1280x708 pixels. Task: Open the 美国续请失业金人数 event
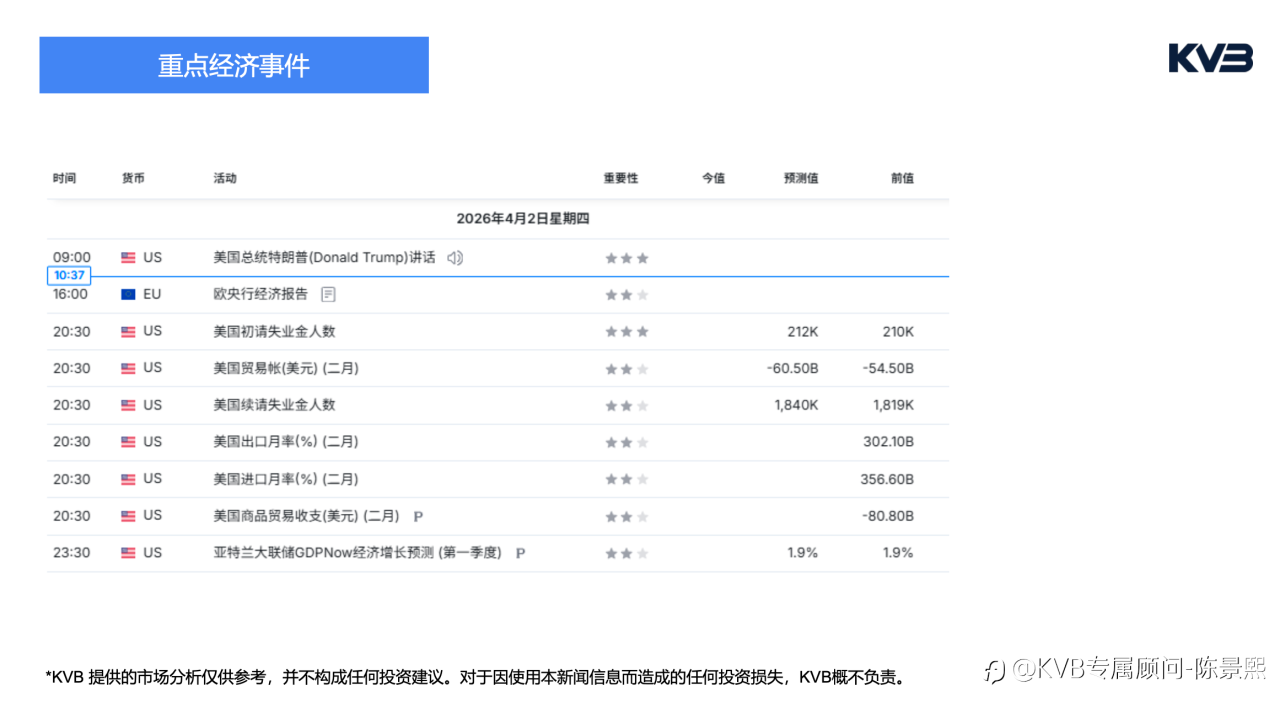[274, 405]
